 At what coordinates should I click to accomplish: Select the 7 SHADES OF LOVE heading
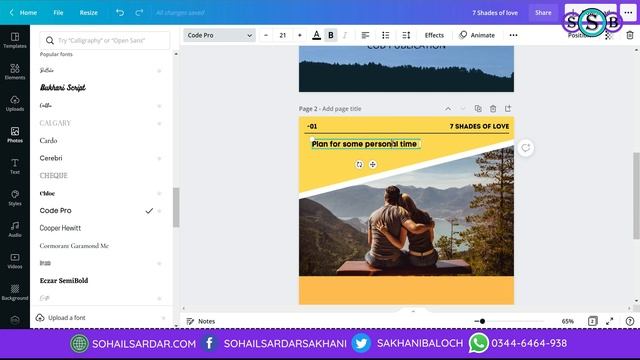(x=479, y=126)
